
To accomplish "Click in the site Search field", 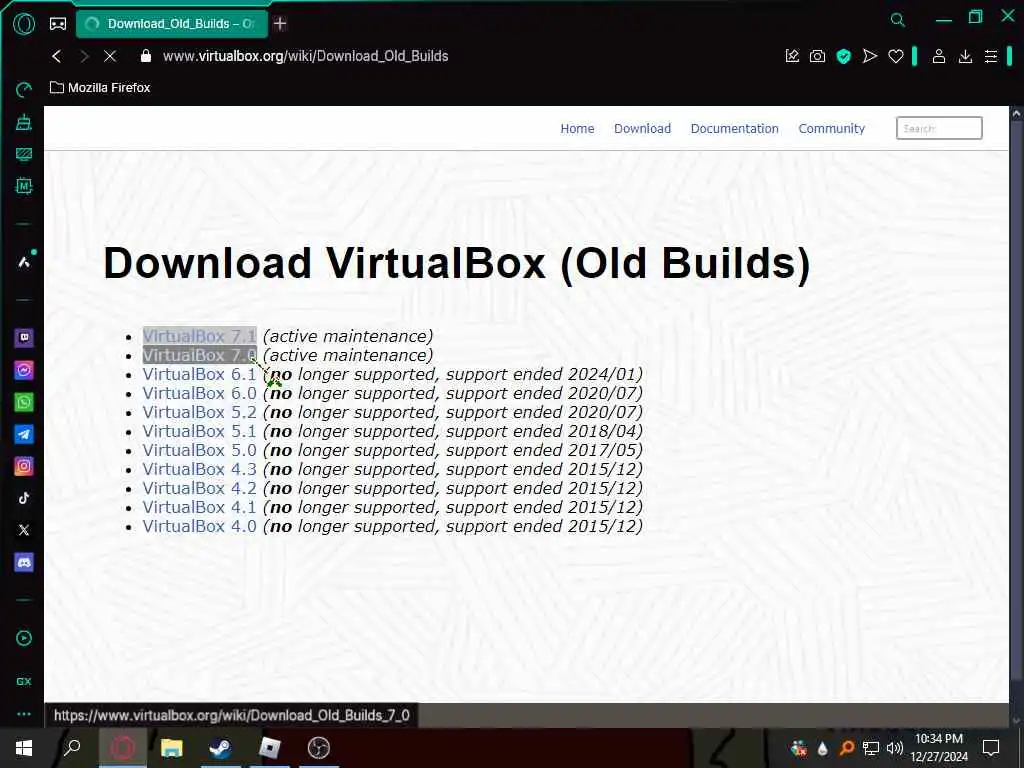I will click(x=939, y=128).
